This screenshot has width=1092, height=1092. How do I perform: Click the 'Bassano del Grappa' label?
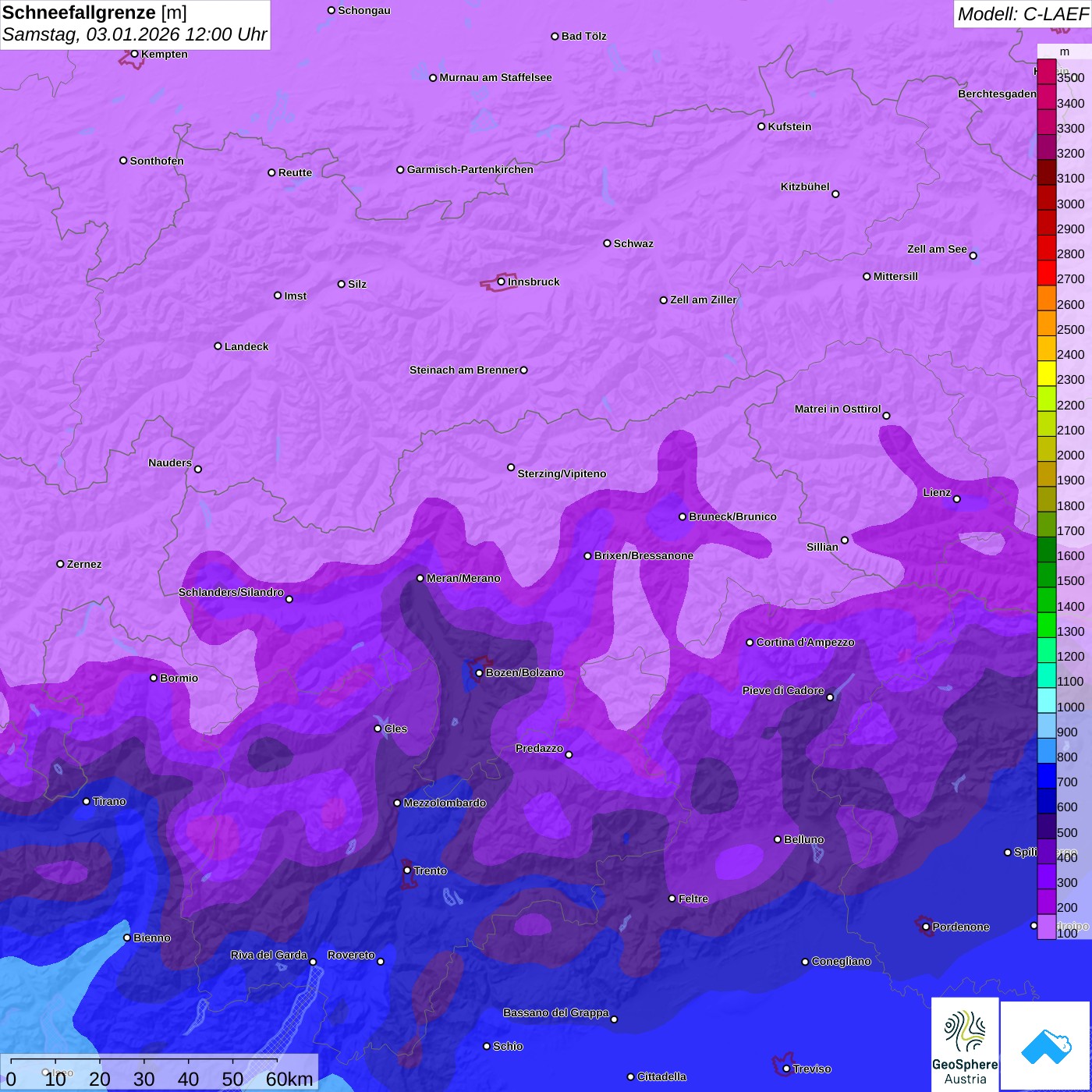coord(555,1012)
